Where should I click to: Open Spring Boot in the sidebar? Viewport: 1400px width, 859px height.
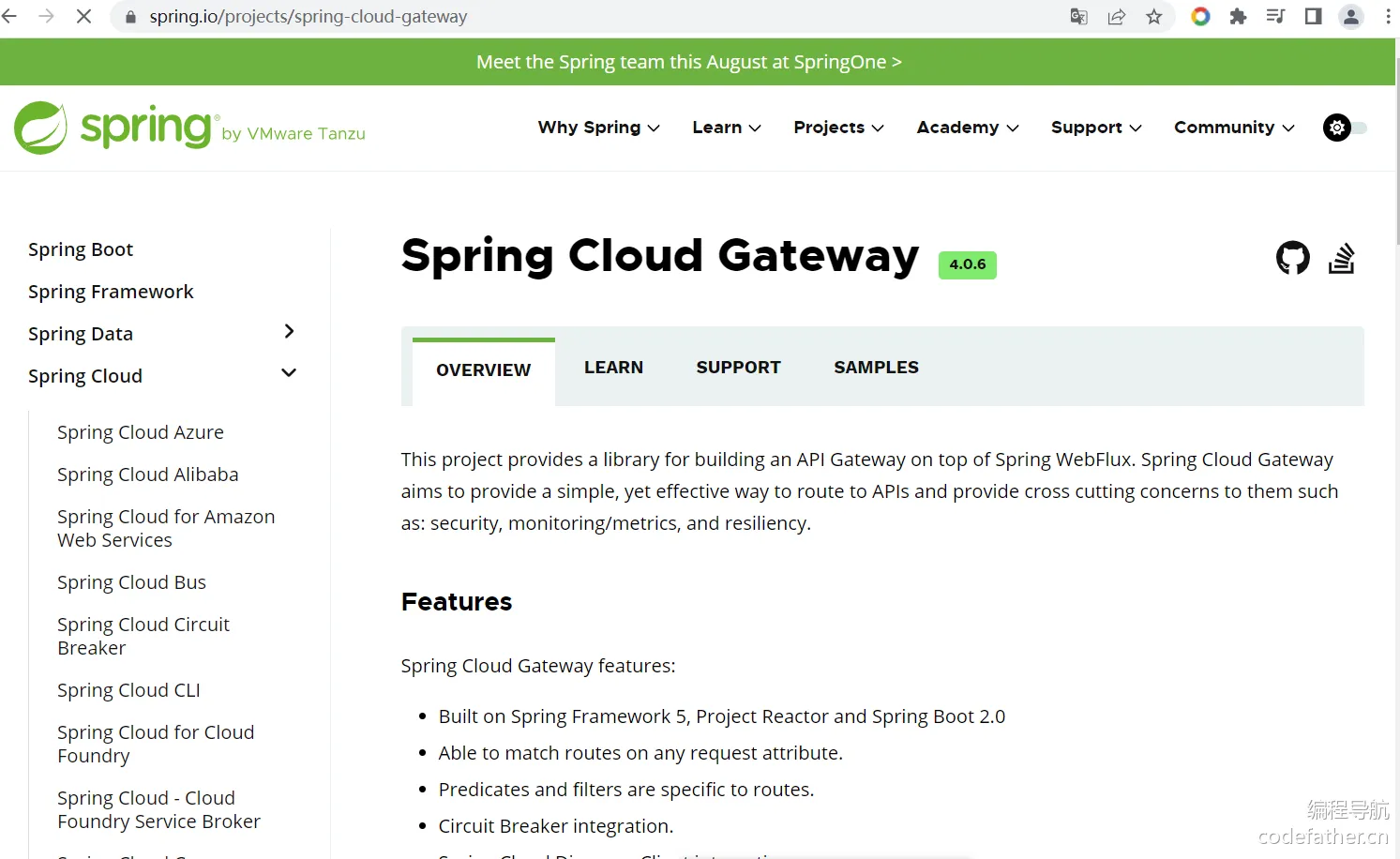pos(81,249)
